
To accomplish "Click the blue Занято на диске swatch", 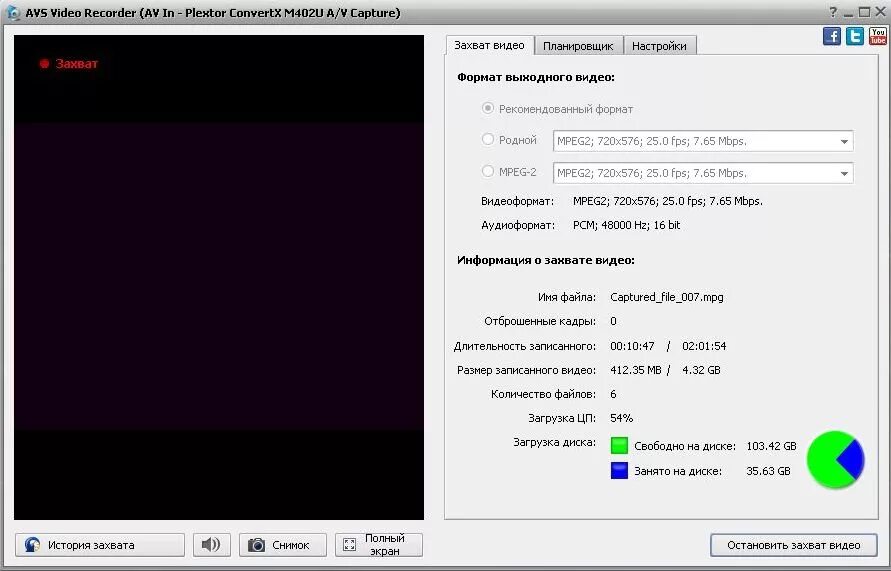I will pyautogui.click(x=619, y=470).
